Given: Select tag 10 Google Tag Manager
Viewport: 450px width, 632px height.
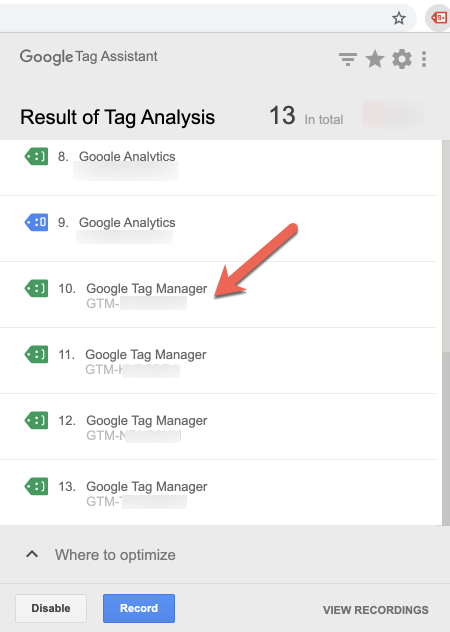Looking at the screenshot, I should [x=218, y=295].
